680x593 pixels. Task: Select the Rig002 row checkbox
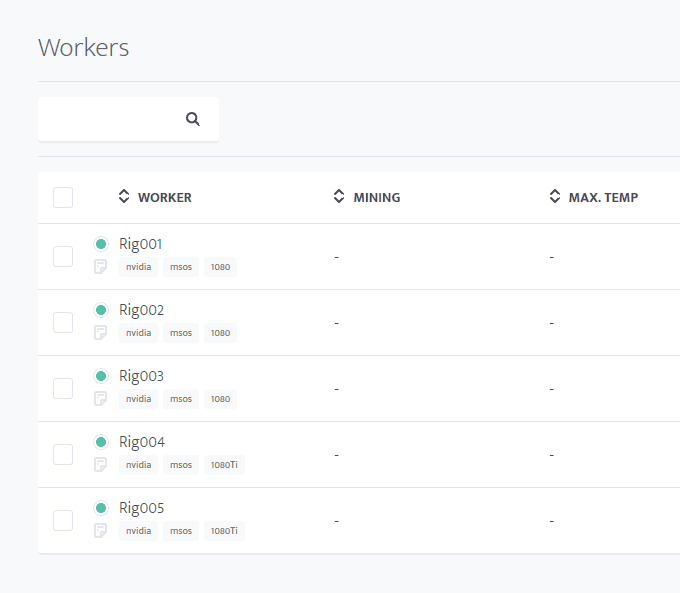click(63, 322)
